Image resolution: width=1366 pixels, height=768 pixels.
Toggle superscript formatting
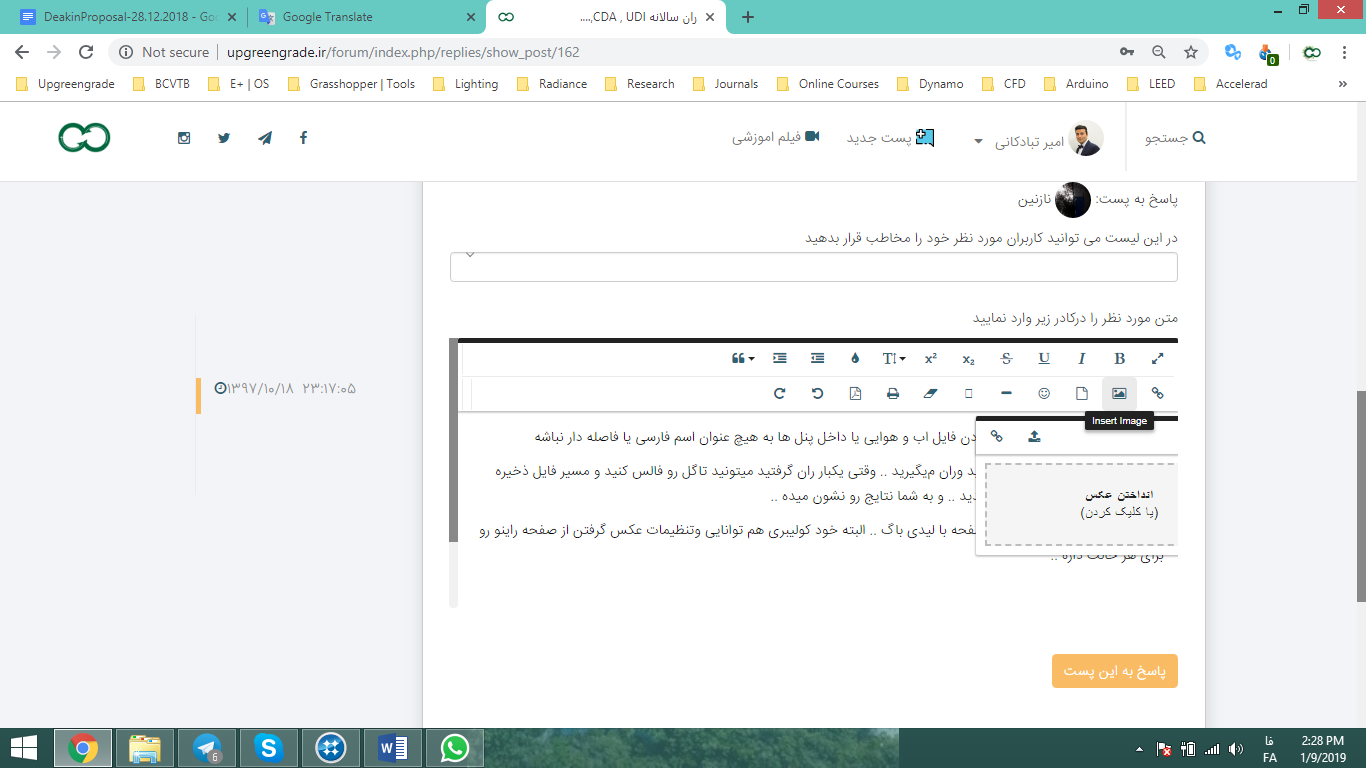click(x=931, y=358)
